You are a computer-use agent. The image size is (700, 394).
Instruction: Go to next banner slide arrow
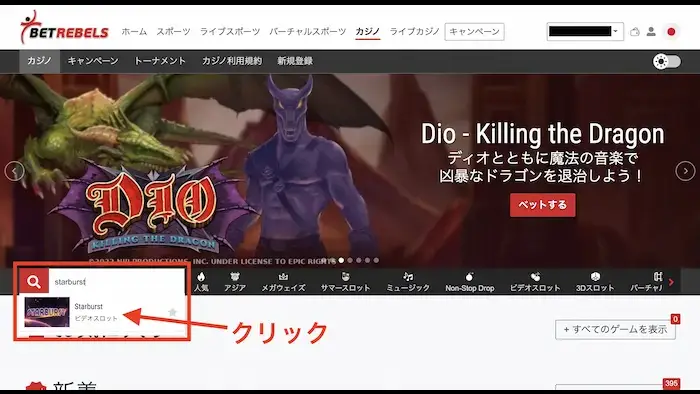pyautogui.click(x=685, y=171)
